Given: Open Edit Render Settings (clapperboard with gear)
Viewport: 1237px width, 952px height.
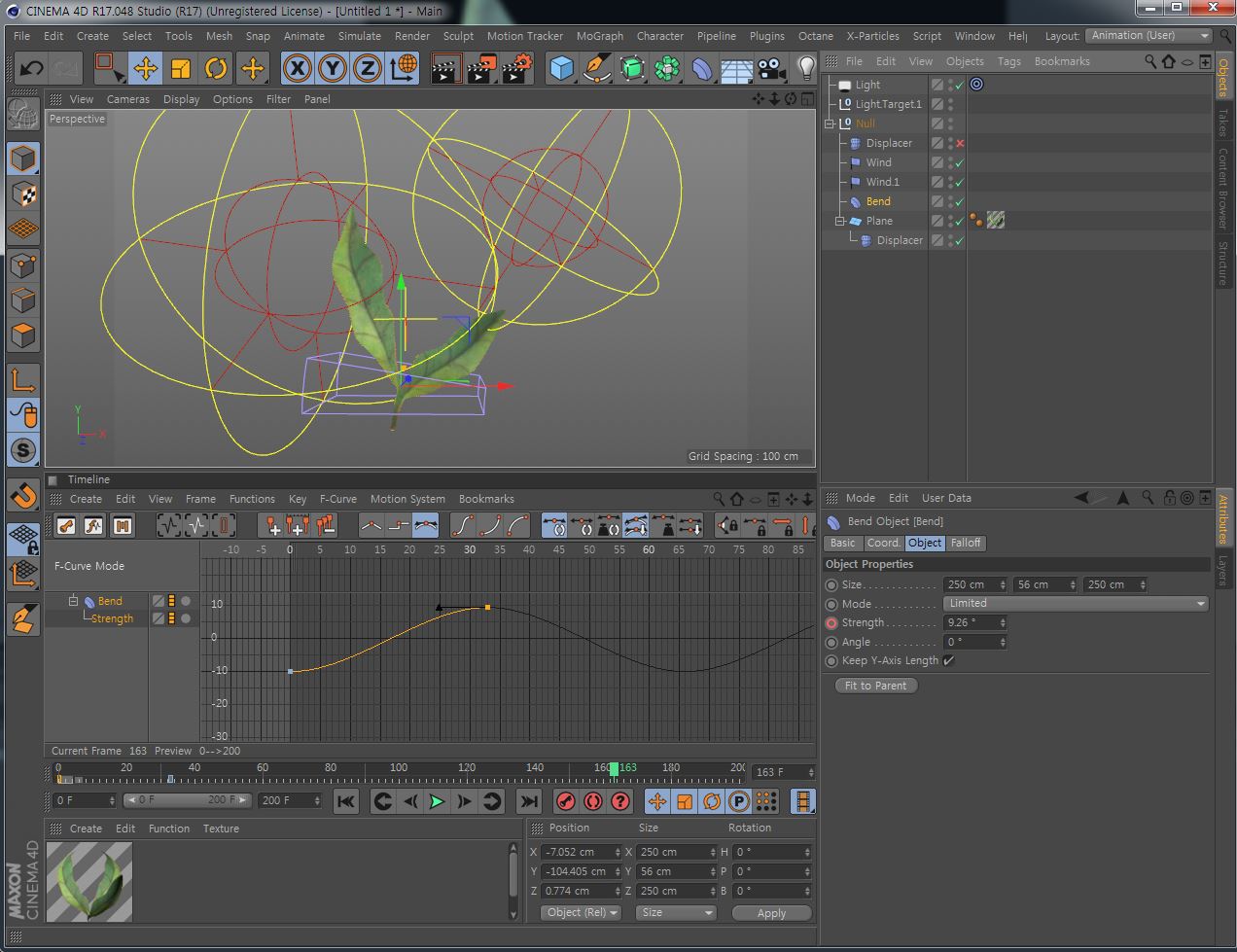Looking at the screenshot, I should coord(518,68).
